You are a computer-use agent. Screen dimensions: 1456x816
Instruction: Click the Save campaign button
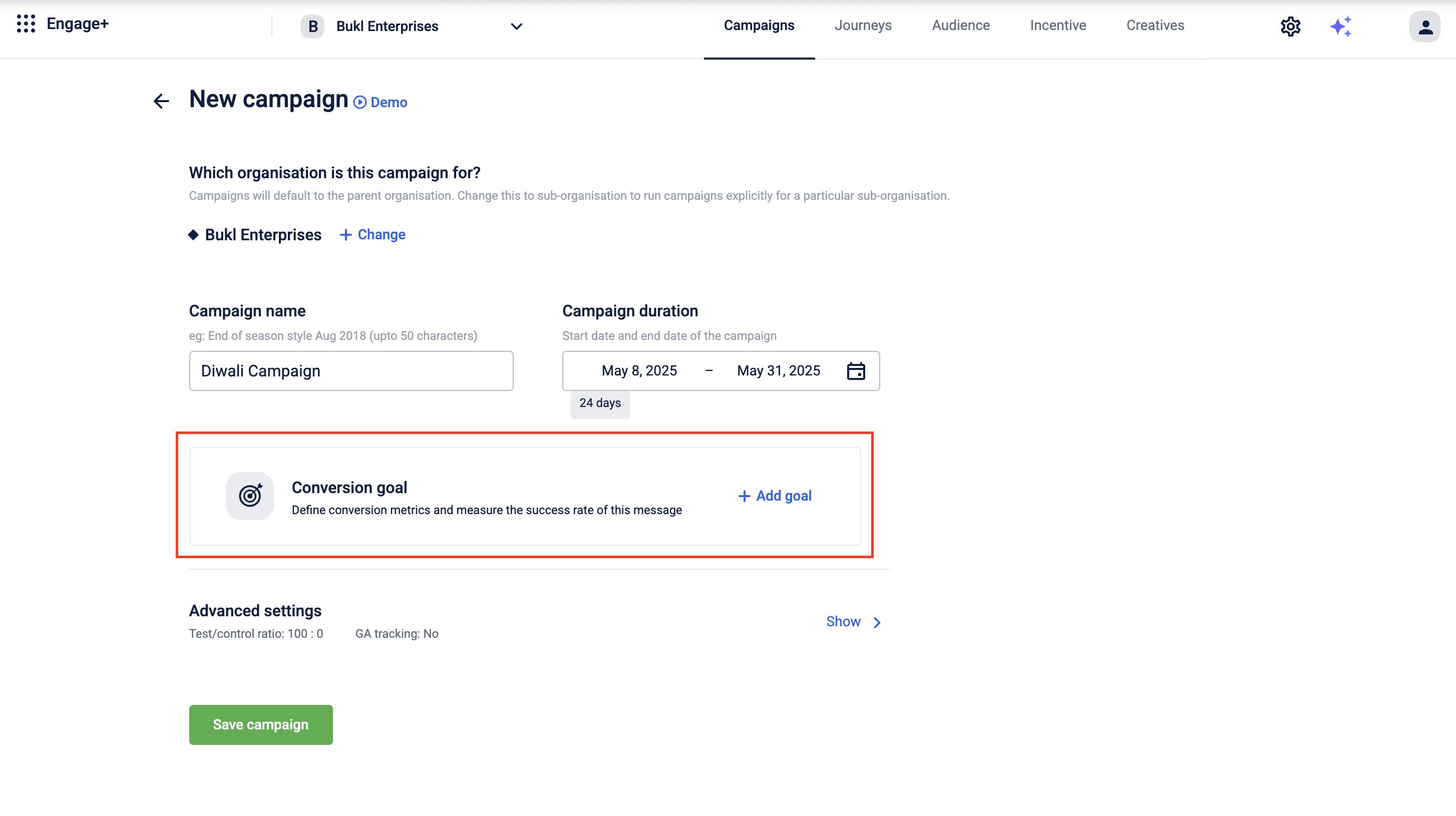click(x=260, y=724)
